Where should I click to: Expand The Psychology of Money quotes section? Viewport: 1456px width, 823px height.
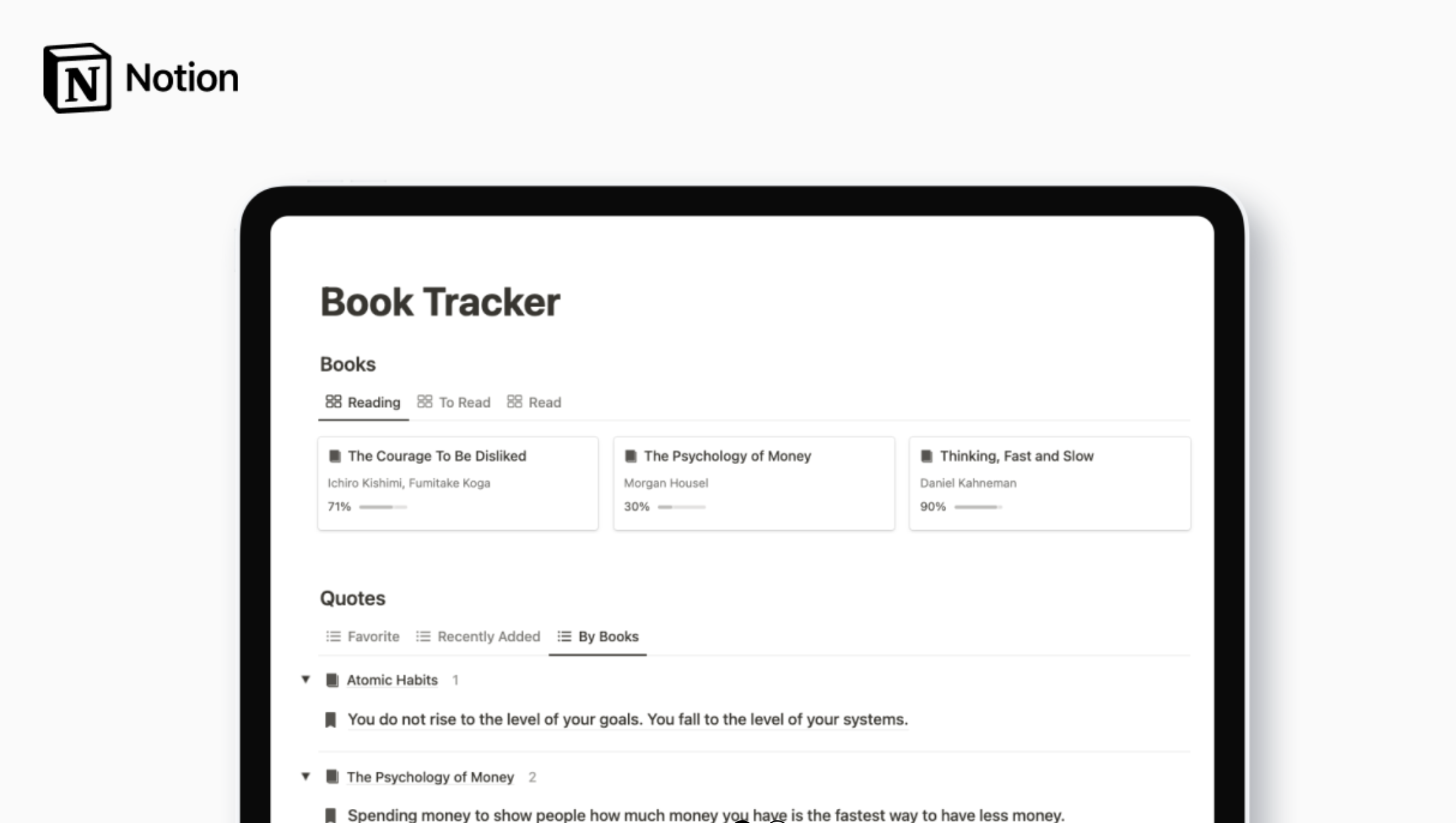[x=305, y=777]
